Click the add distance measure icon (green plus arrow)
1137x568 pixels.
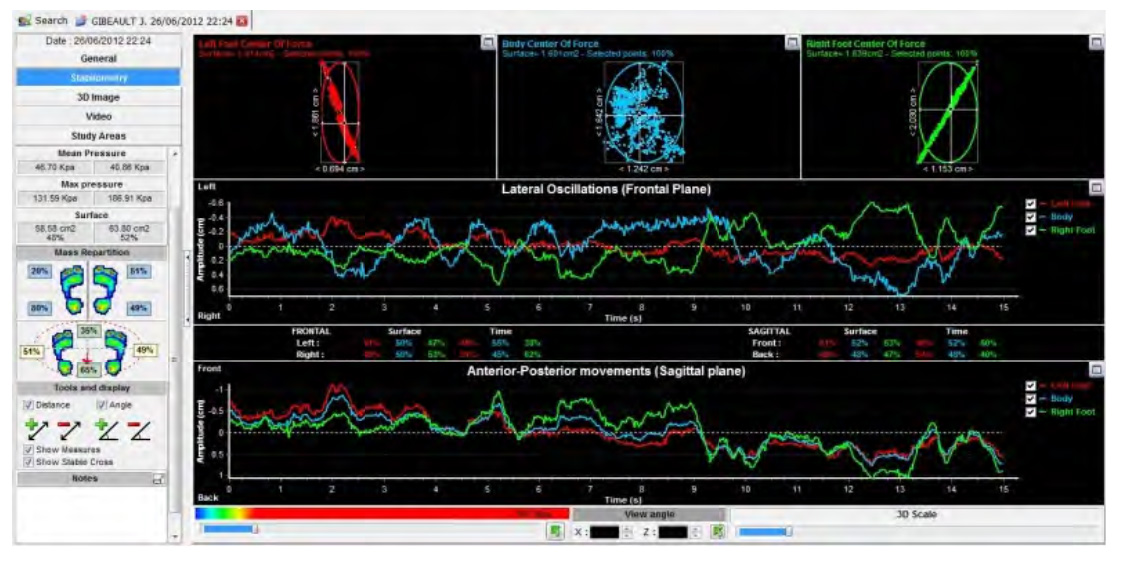tap(36, 429)
